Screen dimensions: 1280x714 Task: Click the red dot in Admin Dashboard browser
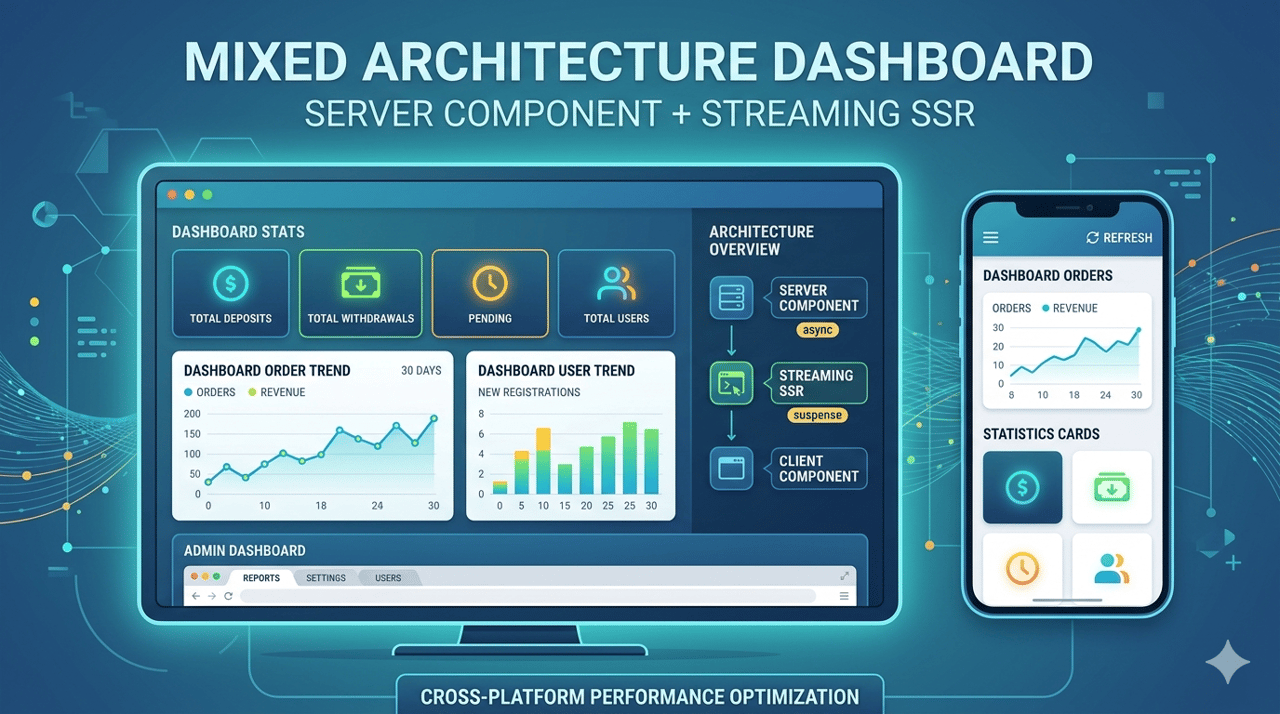[x=194, y=577]
